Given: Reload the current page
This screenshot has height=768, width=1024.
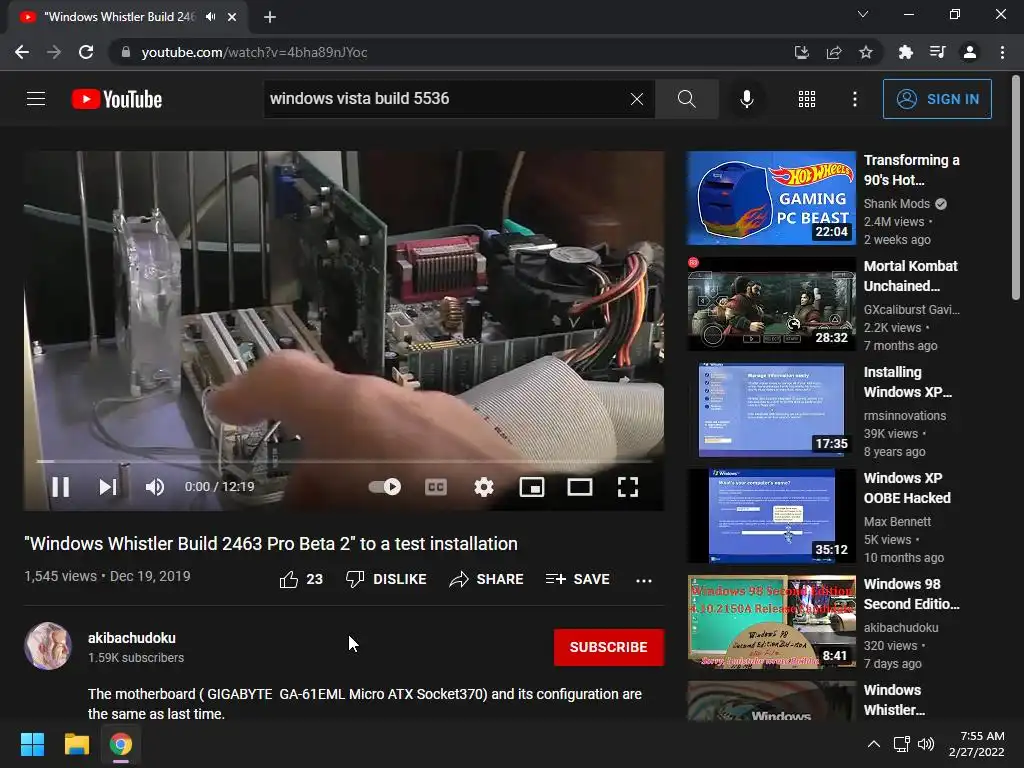Looking at the screenshot, I should pyautogui.click(x=86, y=52).
